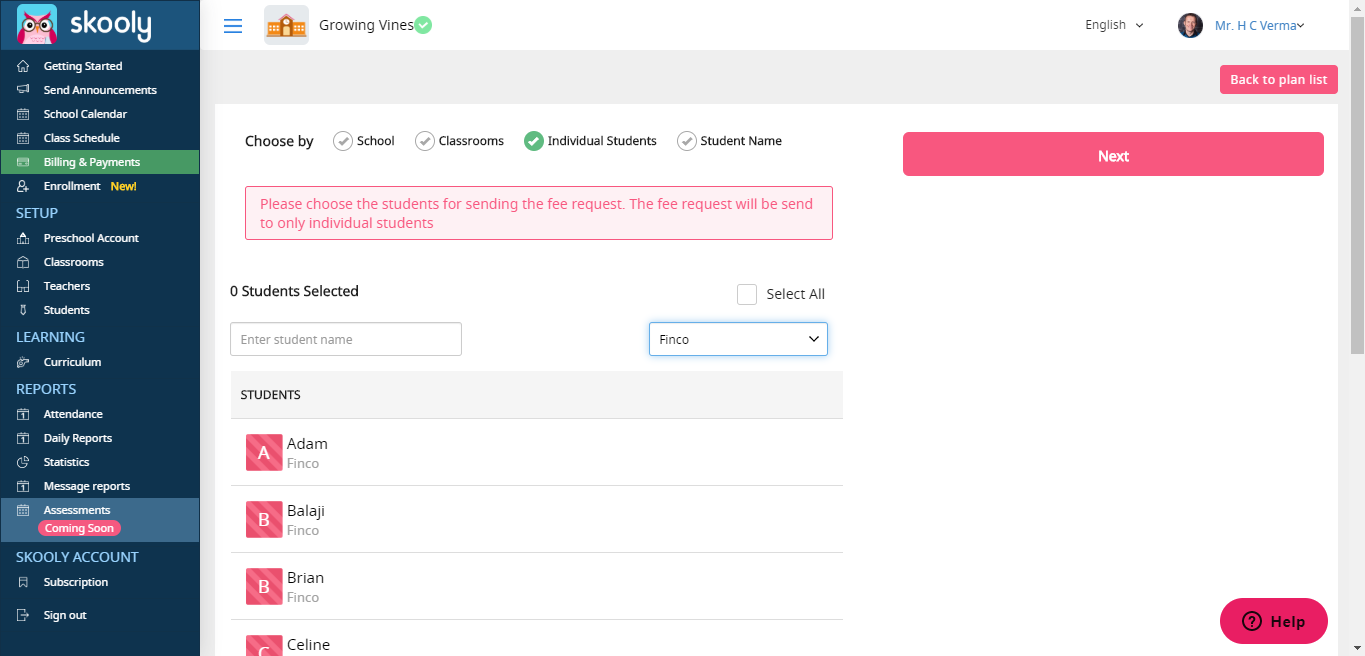Click the Attendance report icon
The height and width of the screenshot is (656, 1365).
tap(23, 414)
